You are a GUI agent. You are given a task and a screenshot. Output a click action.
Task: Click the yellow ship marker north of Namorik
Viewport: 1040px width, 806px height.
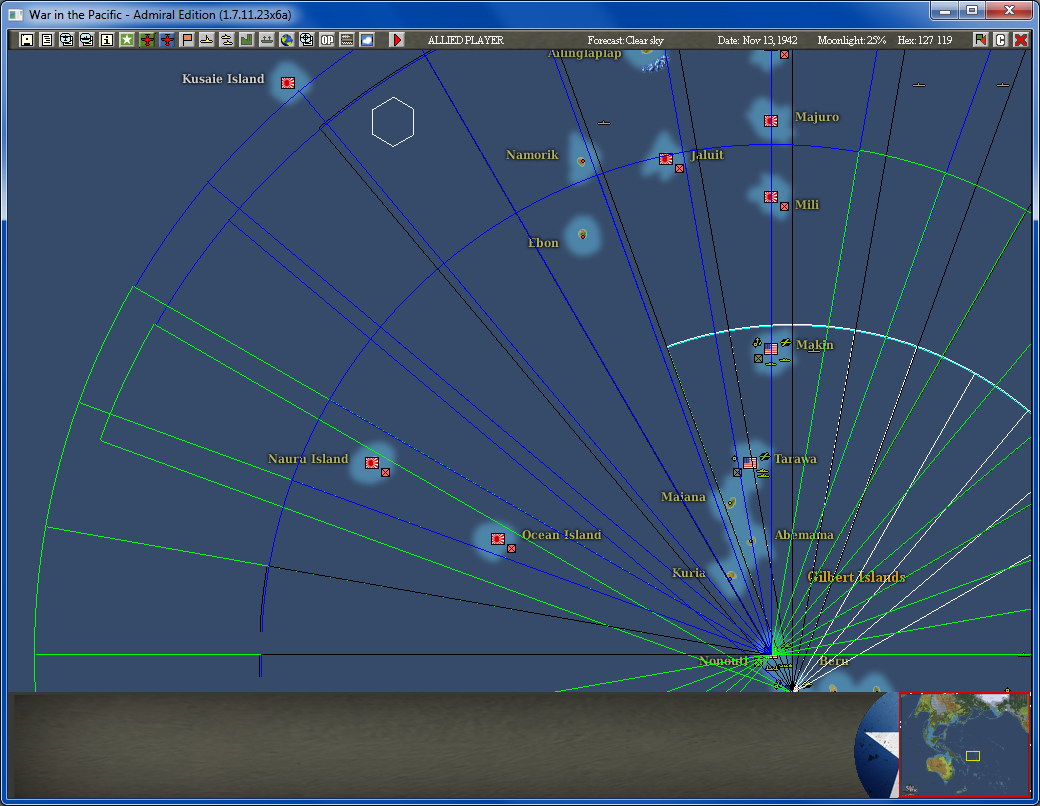coord(604,123)
